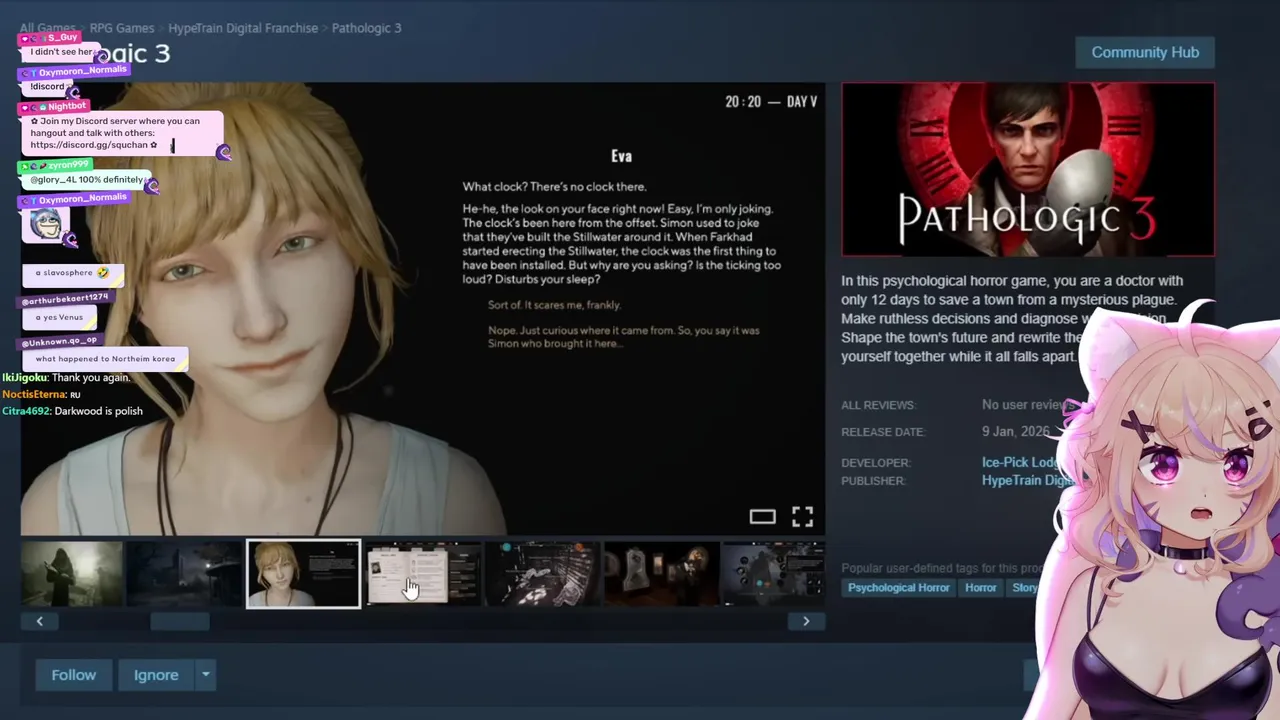
Task: Select the last partially visible map thumbnail
Action: click(774, 574)
